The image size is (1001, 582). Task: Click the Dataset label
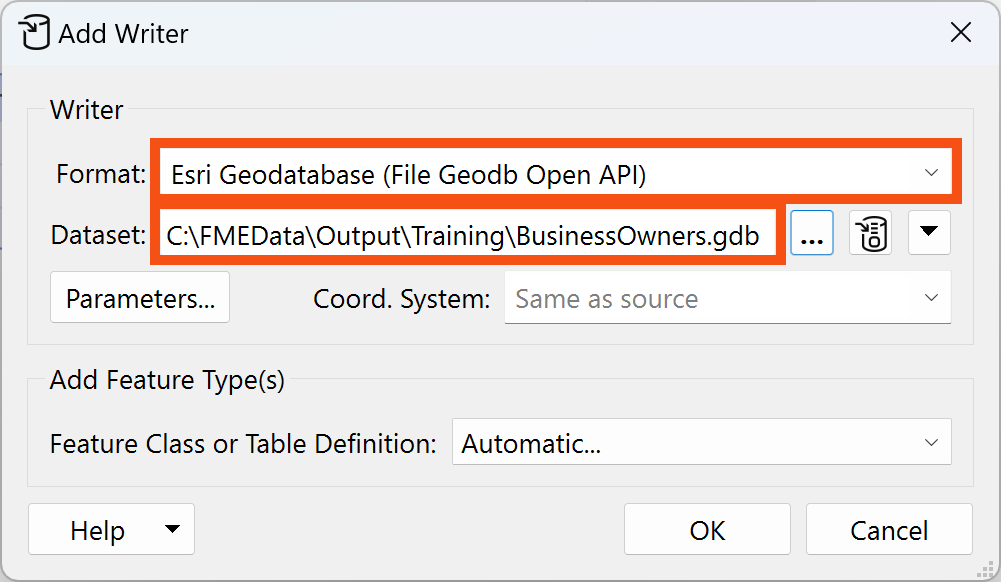point(98,236)
